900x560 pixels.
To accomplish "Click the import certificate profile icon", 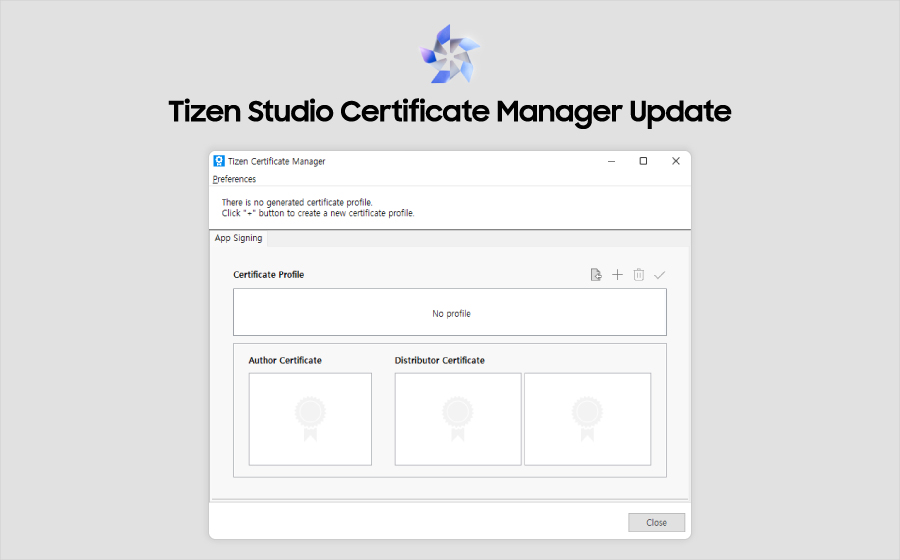I will [596, 275].
